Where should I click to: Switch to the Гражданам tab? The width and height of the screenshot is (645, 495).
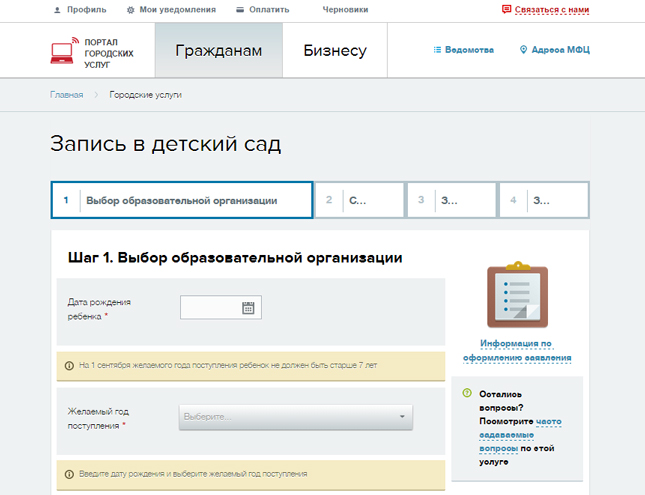[x=218, y=51]
